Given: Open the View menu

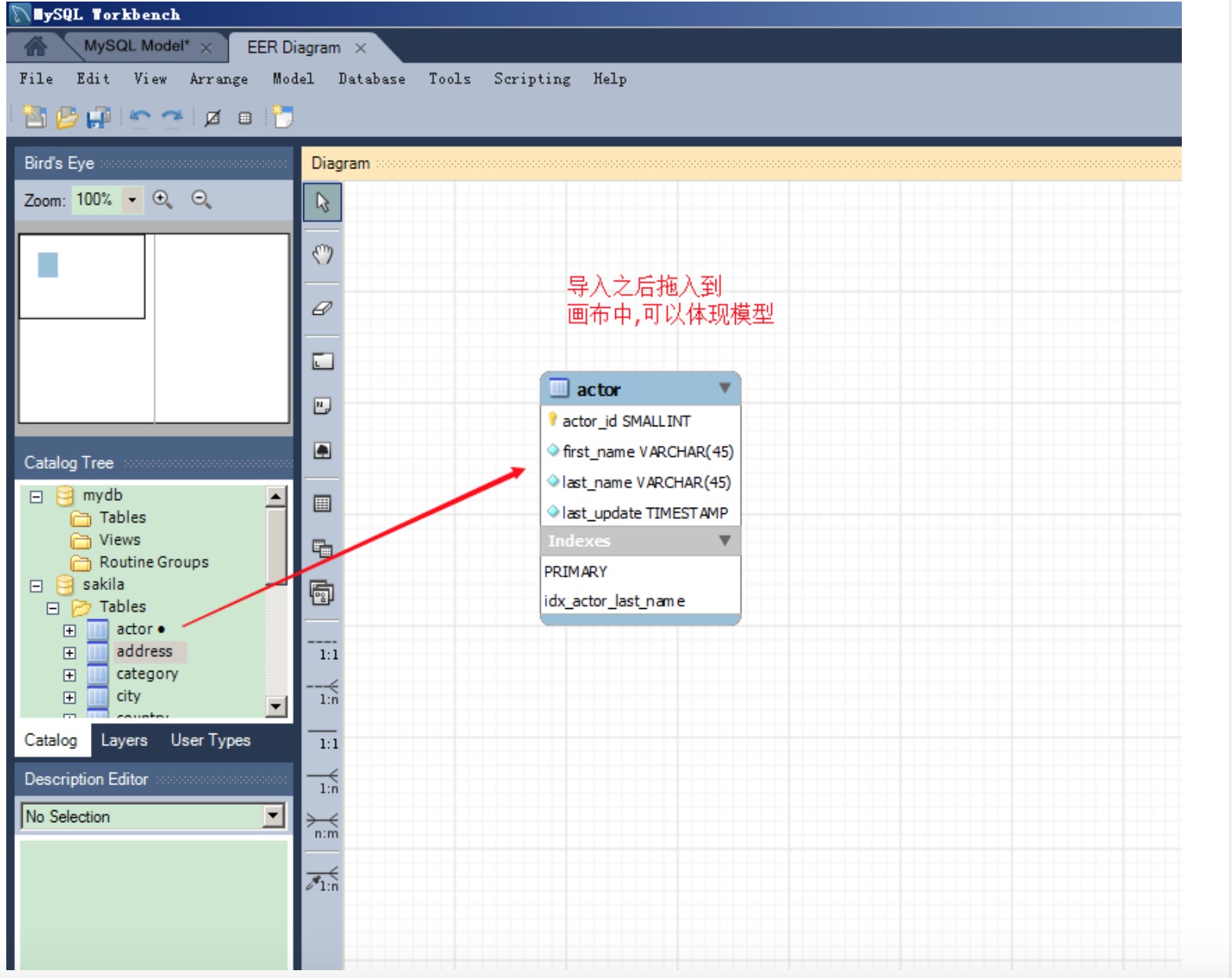Looking at the screenshot, I should pyautogui.click(x=150, y=78).
